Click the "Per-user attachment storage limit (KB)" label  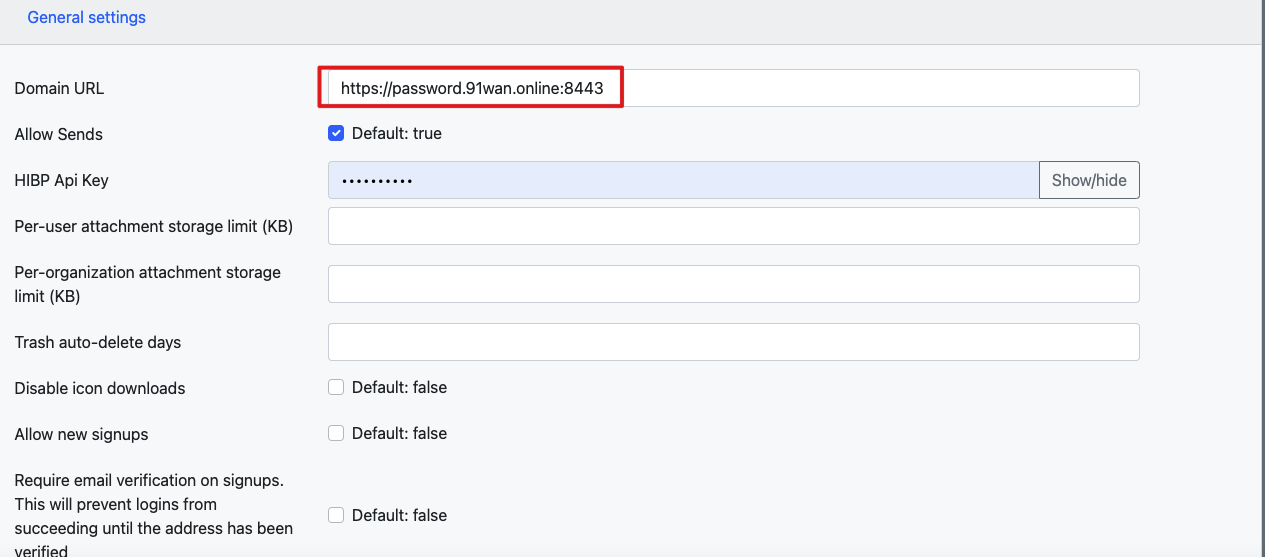point(153,227)
